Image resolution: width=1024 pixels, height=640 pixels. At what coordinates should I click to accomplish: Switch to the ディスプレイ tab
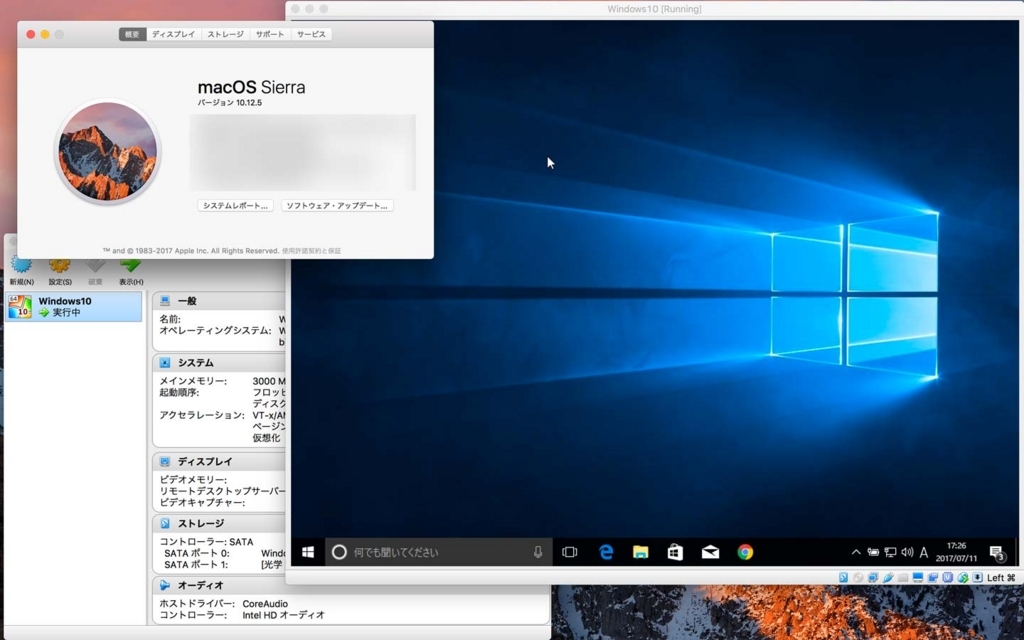pyautogui.click(x=174, y=34)
